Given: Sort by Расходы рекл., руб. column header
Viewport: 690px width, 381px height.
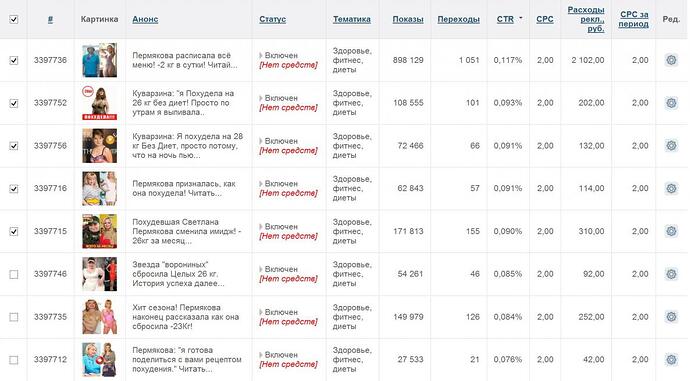Looking at the screenshot, I should (586, 19).
